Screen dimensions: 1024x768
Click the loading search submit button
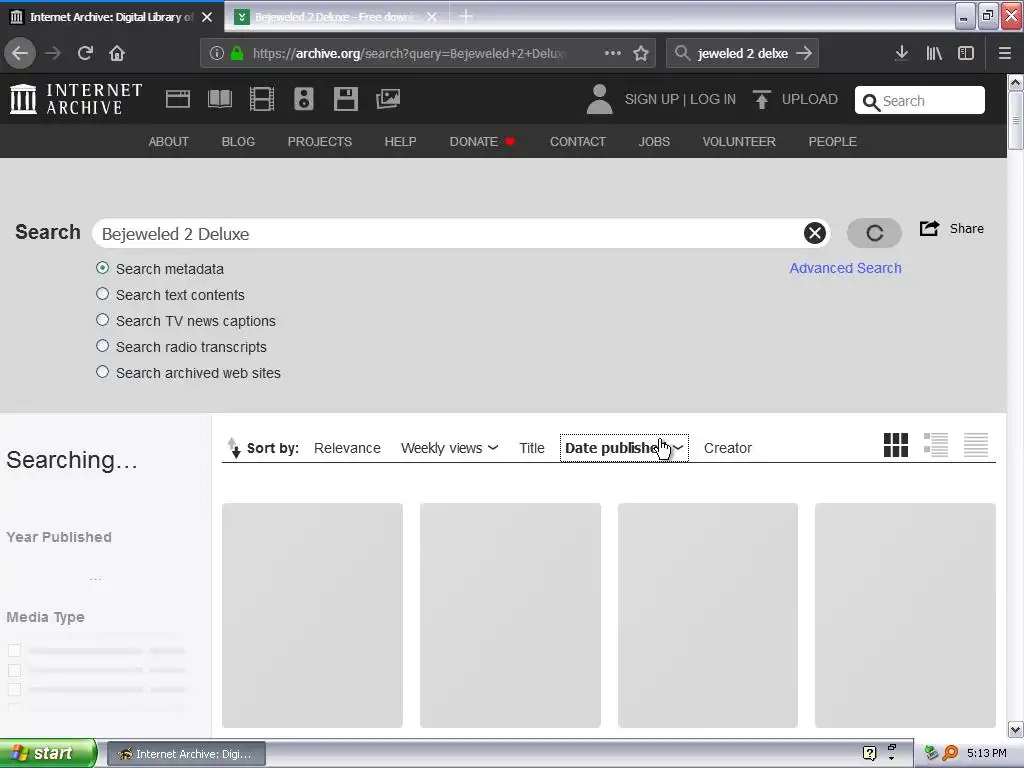pyautogui.click(x=874, y=233)
